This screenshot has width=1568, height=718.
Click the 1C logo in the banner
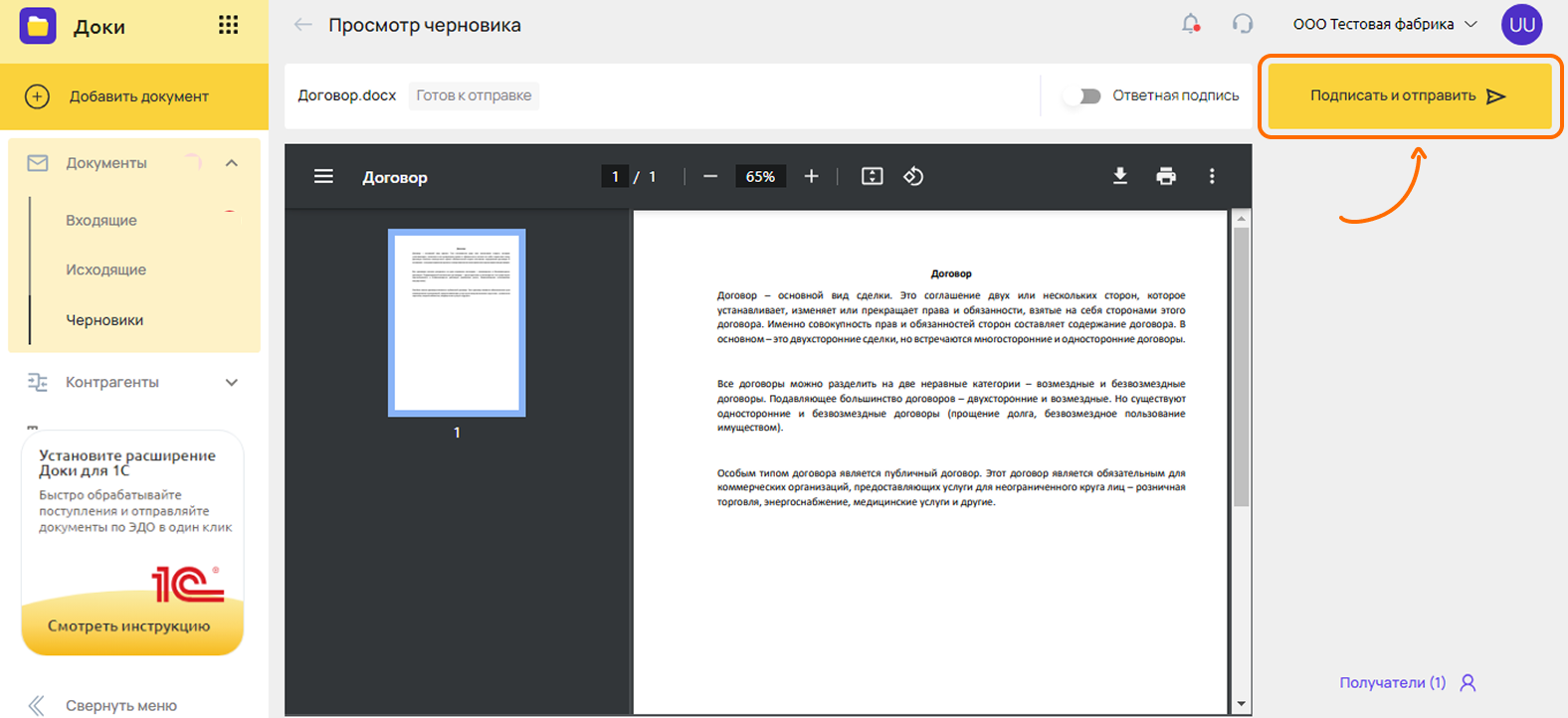click(187, 584)
